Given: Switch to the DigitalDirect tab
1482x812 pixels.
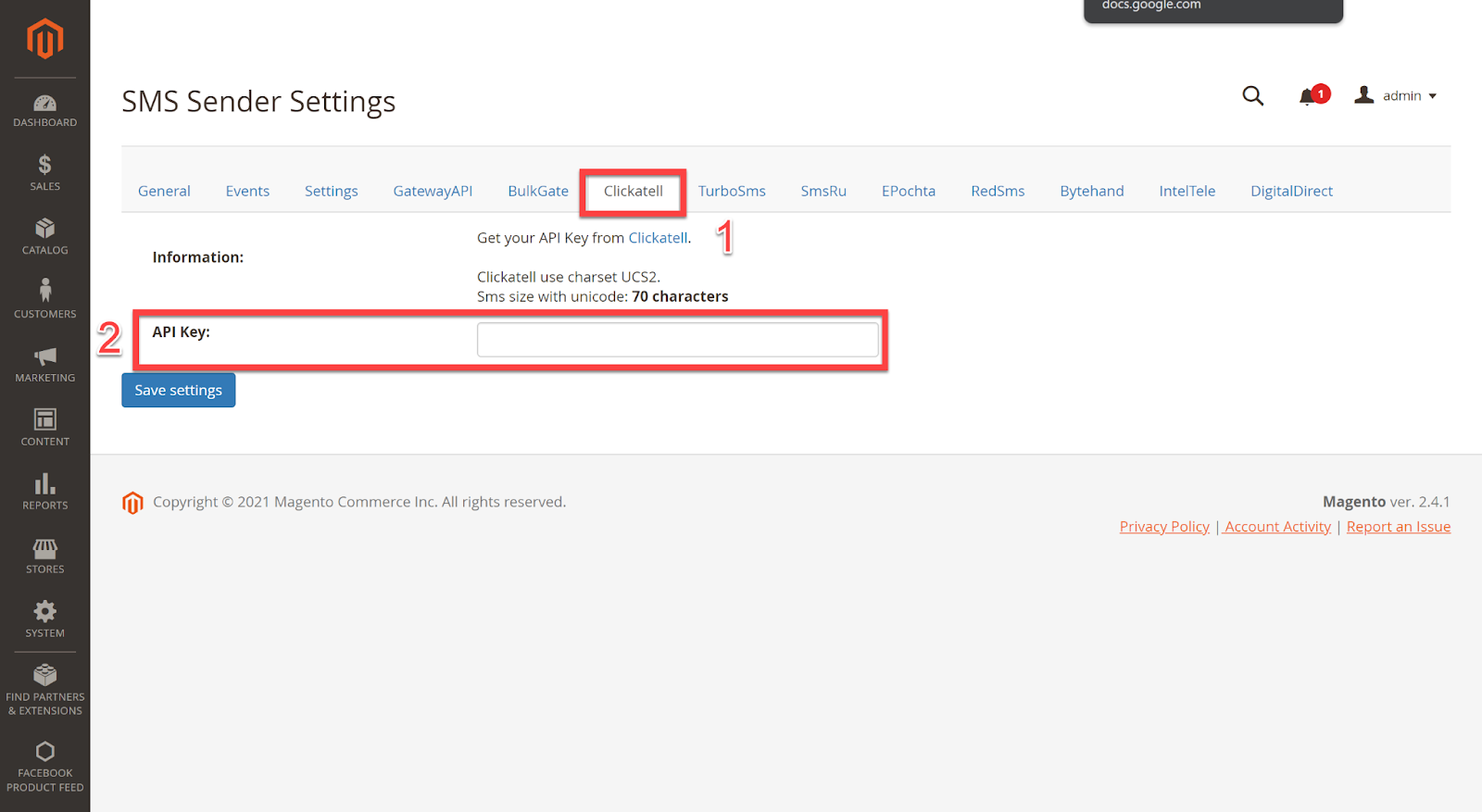Looking at the screenshot, I should 1291,191.
